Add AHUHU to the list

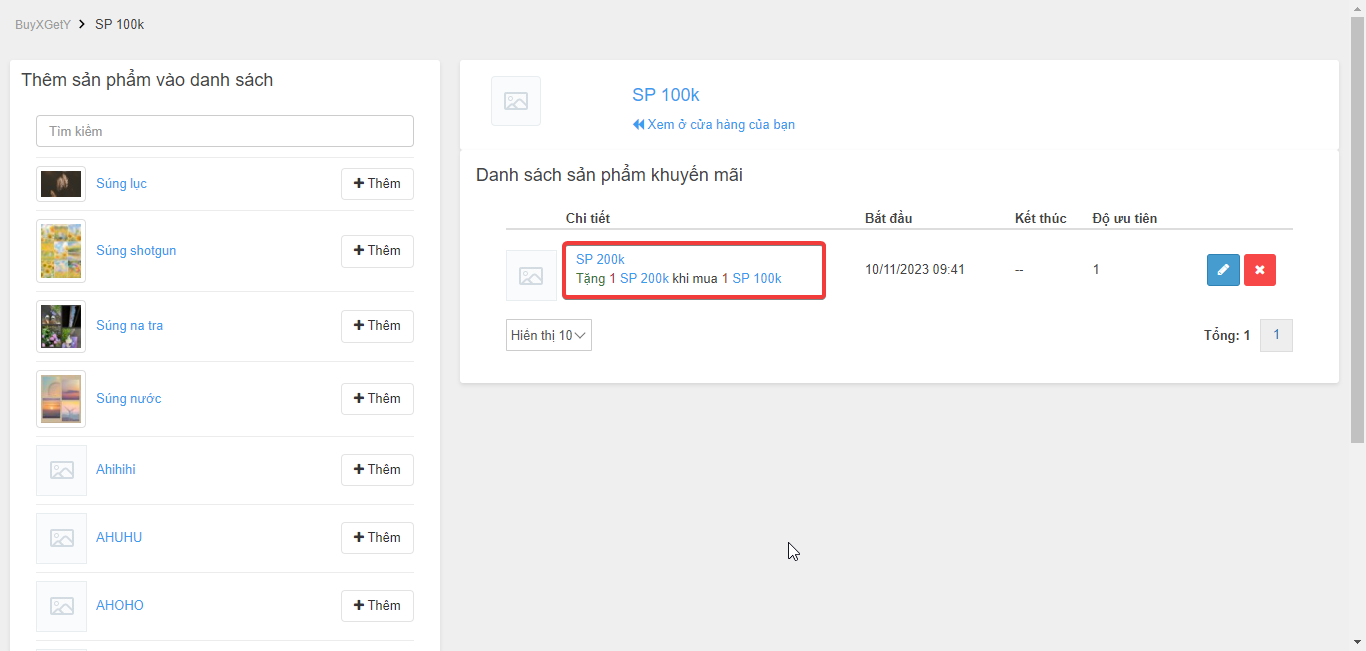click(x=377, y=538)
